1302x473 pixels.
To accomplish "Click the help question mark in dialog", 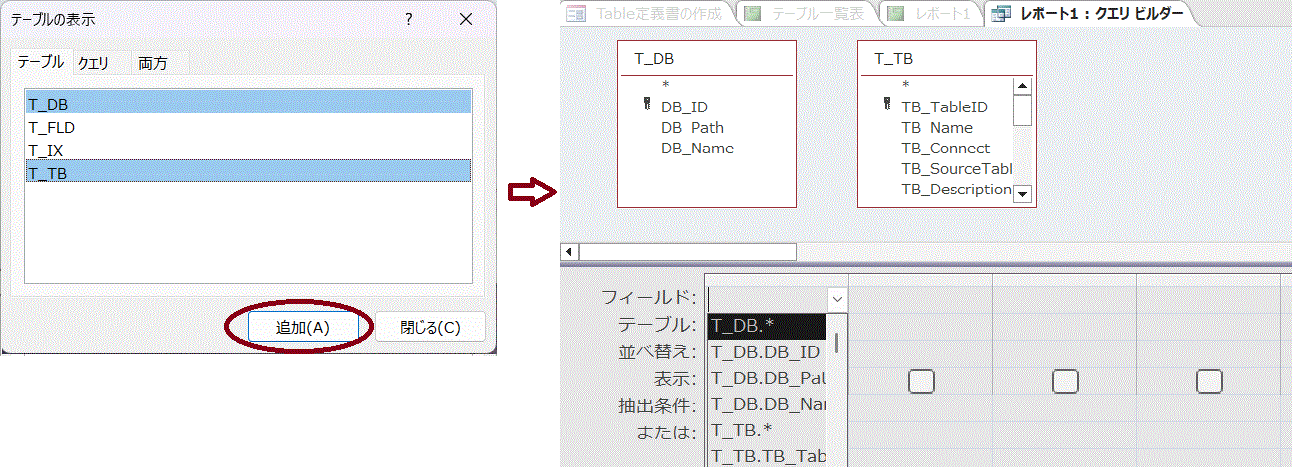I will [x=409, y=19].
